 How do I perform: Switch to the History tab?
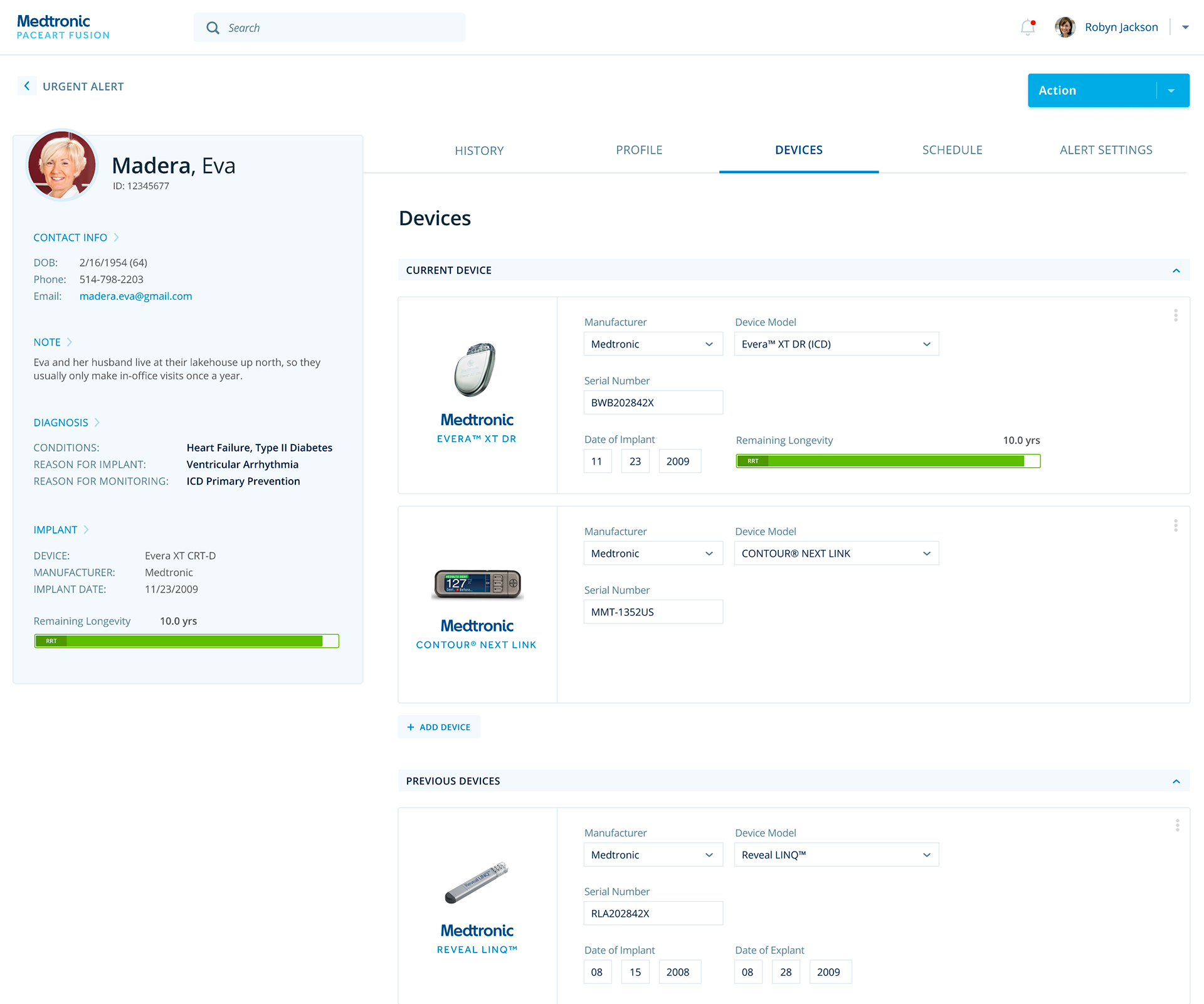(479, 151)
